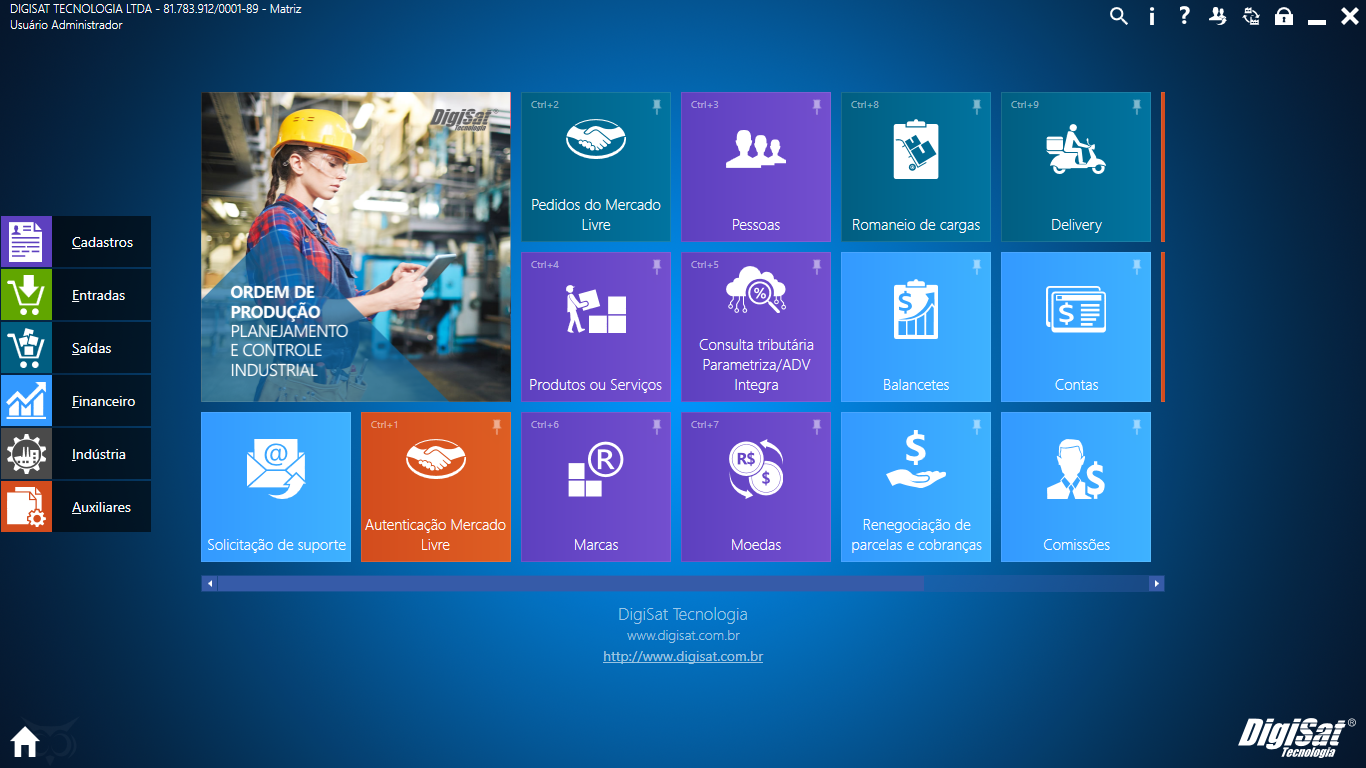Click the switch company factory icon
This screenshot has width=1366, height=768.
1251,16
